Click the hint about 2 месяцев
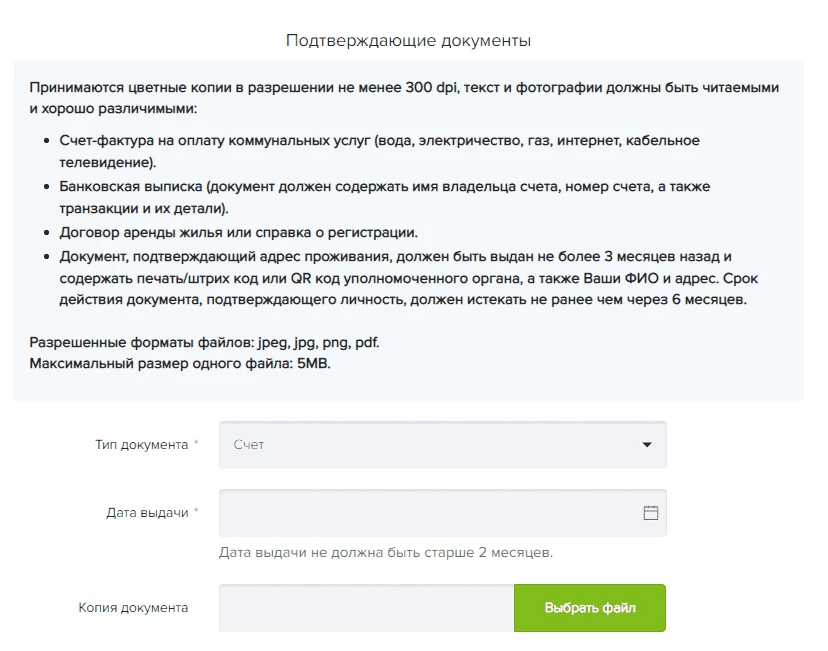The height and width of the screenshot is (651, 828). 386,552
